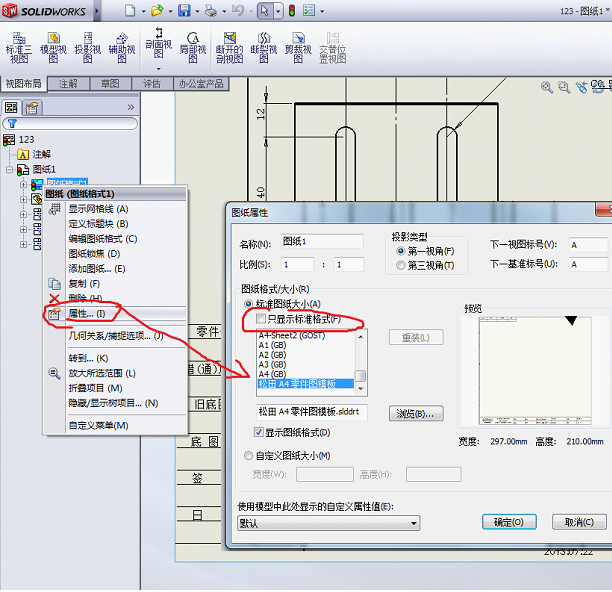
Task: Click the sheet format list scroll down arrow
Action: [361, 389]
